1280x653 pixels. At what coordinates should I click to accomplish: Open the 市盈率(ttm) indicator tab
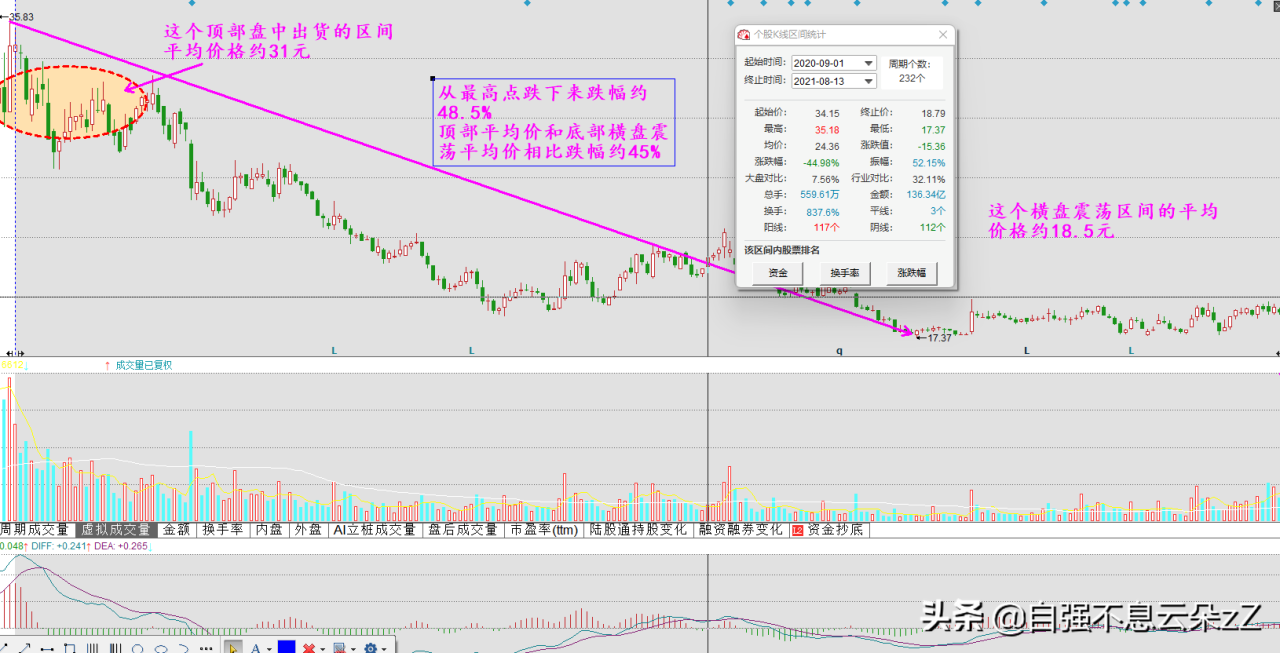click(543, 530)
